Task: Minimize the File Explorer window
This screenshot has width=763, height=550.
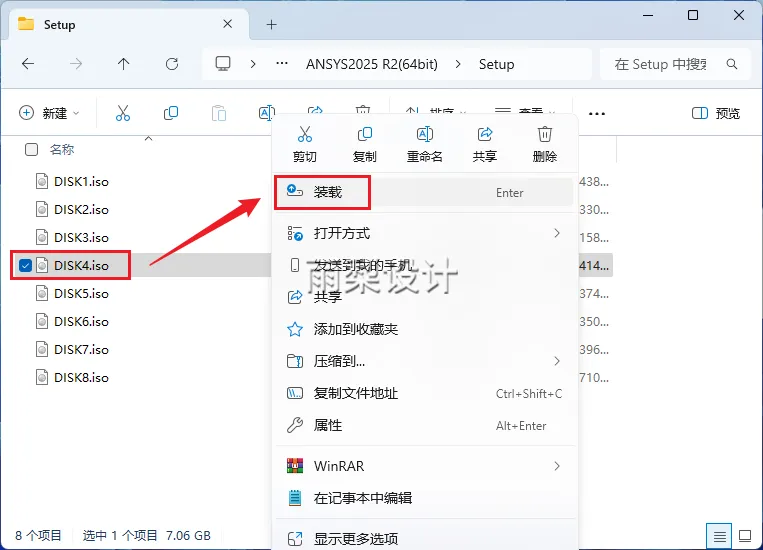Action: pyautogui.click(x=648, y=16)
